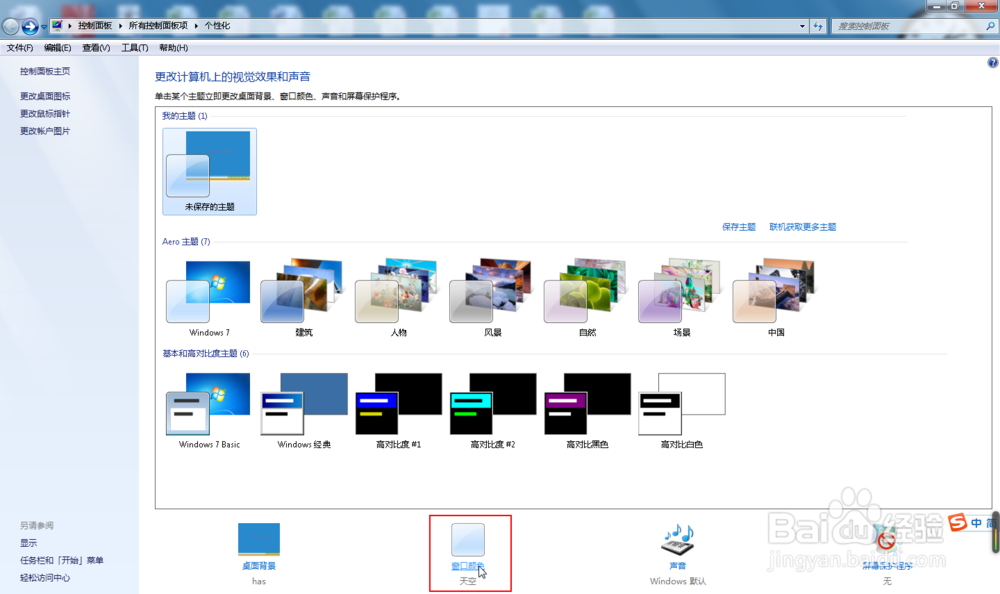Viewport: 1000px width, 594px height.
Task: Click the forward navigation arrow
Action: pos(29,26)
